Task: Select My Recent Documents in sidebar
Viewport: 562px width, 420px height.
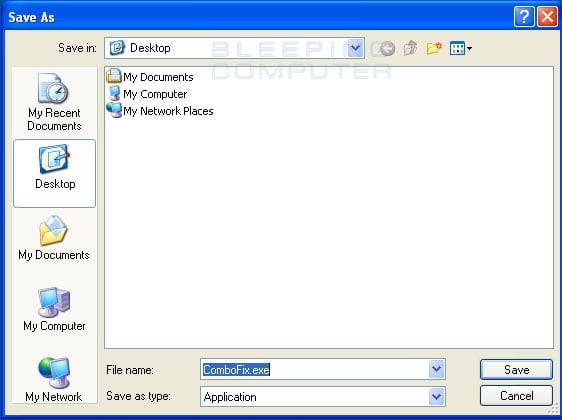Action: coord(54,102)
